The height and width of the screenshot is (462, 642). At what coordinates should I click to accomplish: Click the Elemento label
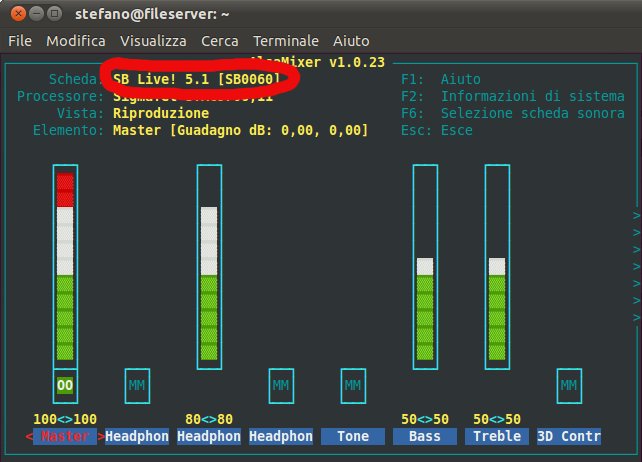(69, 131)
